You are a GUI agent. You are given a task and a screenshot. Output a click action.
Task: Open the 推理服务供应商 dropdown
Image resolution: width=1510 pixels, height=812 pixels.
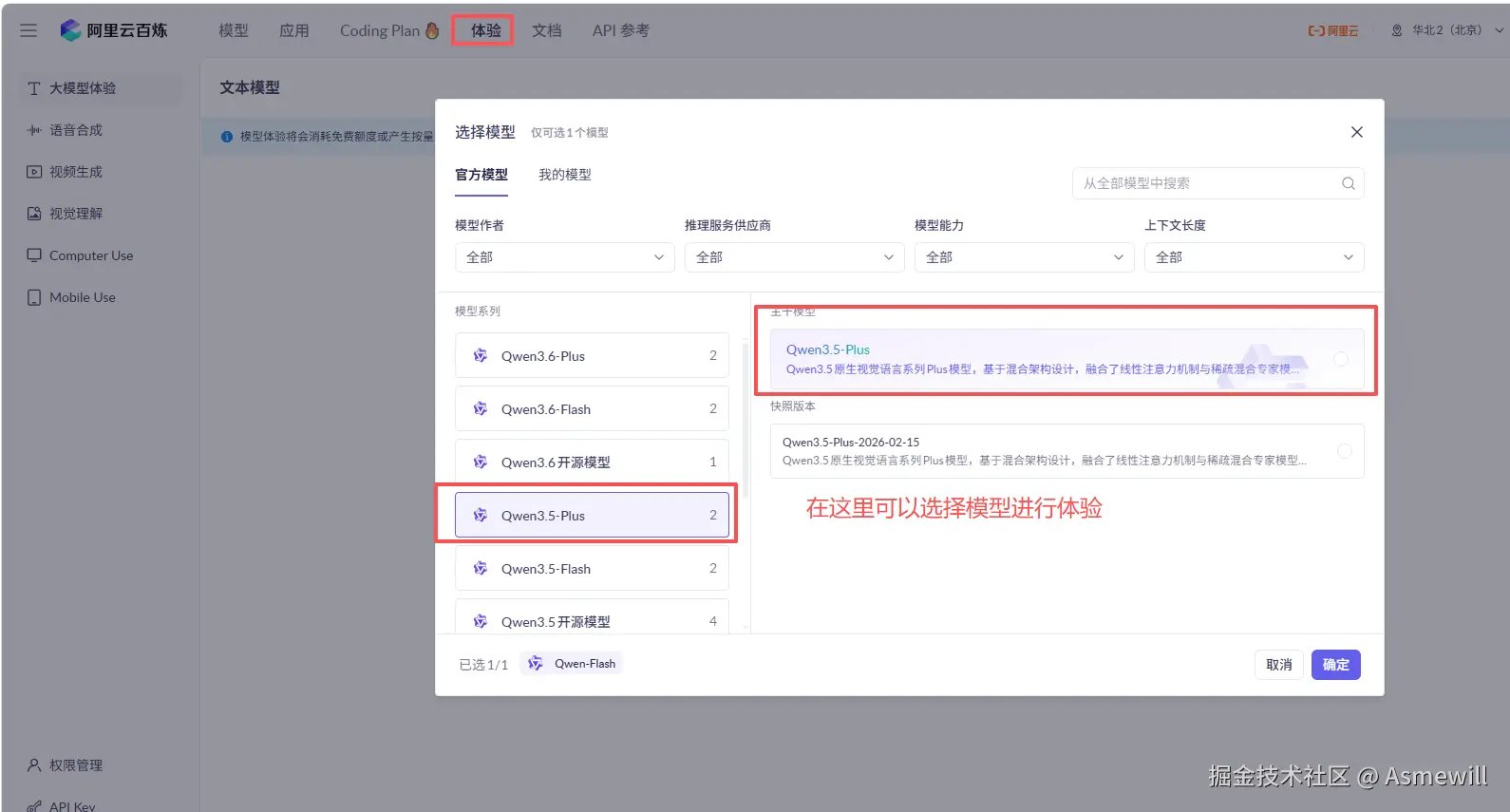tap(795, 257)
